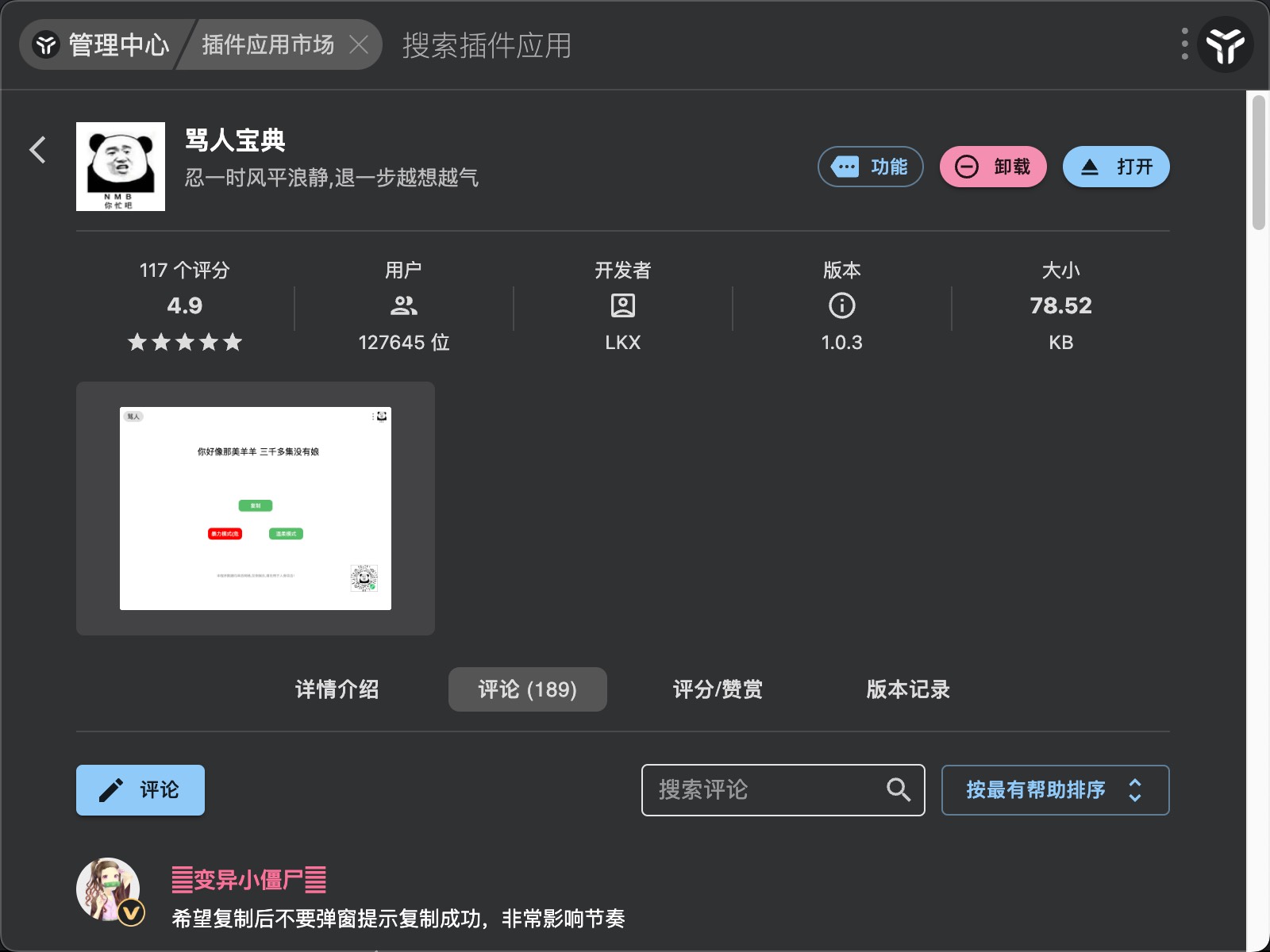Click the users group icon
Viewport: 1270px width, 952px height.
(x=404, y=305)
